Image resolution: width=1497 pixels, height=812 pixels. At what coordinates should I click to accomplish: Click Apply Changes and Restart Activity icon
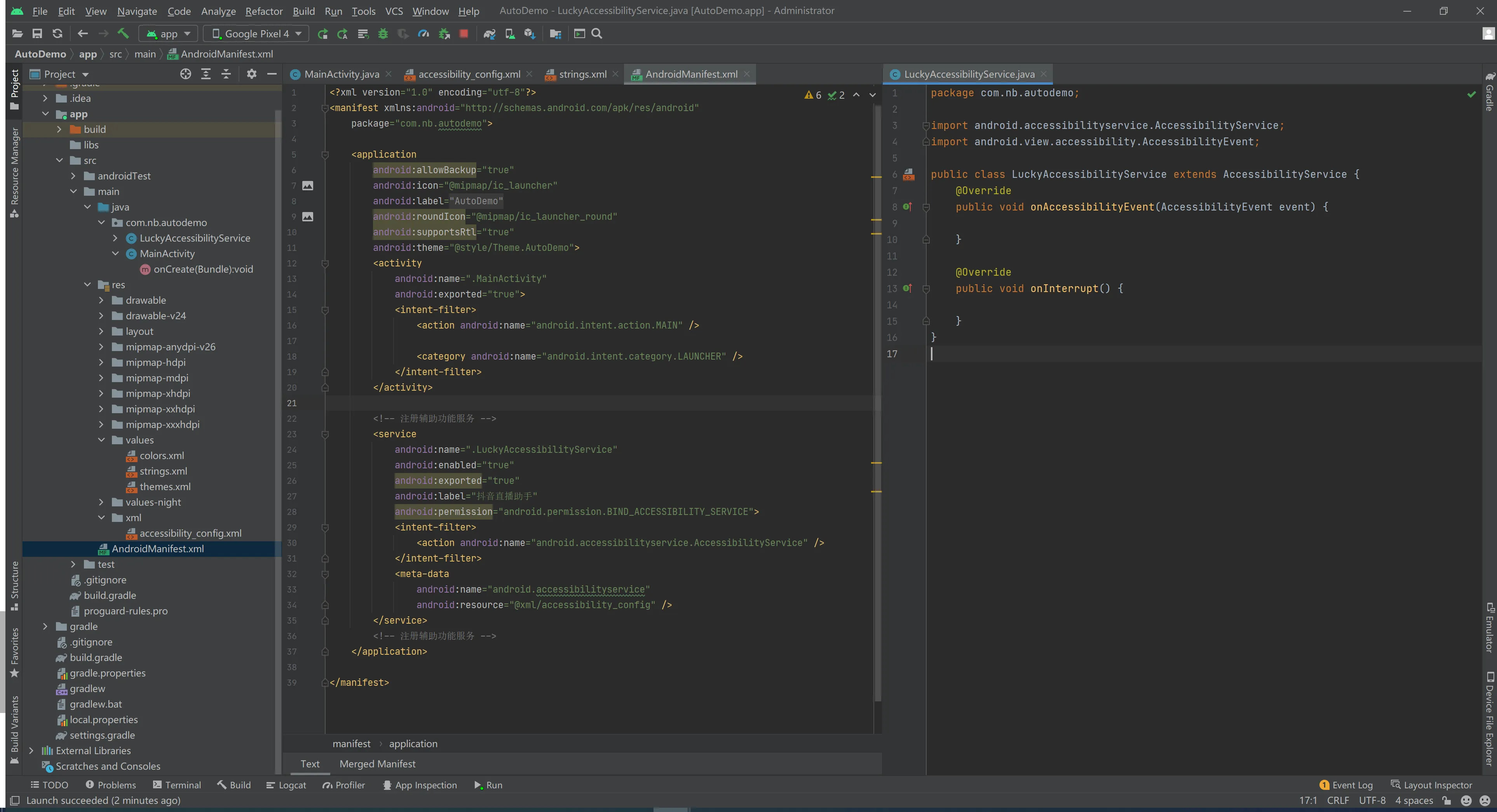pyautogui.click(x=342, y=34)
